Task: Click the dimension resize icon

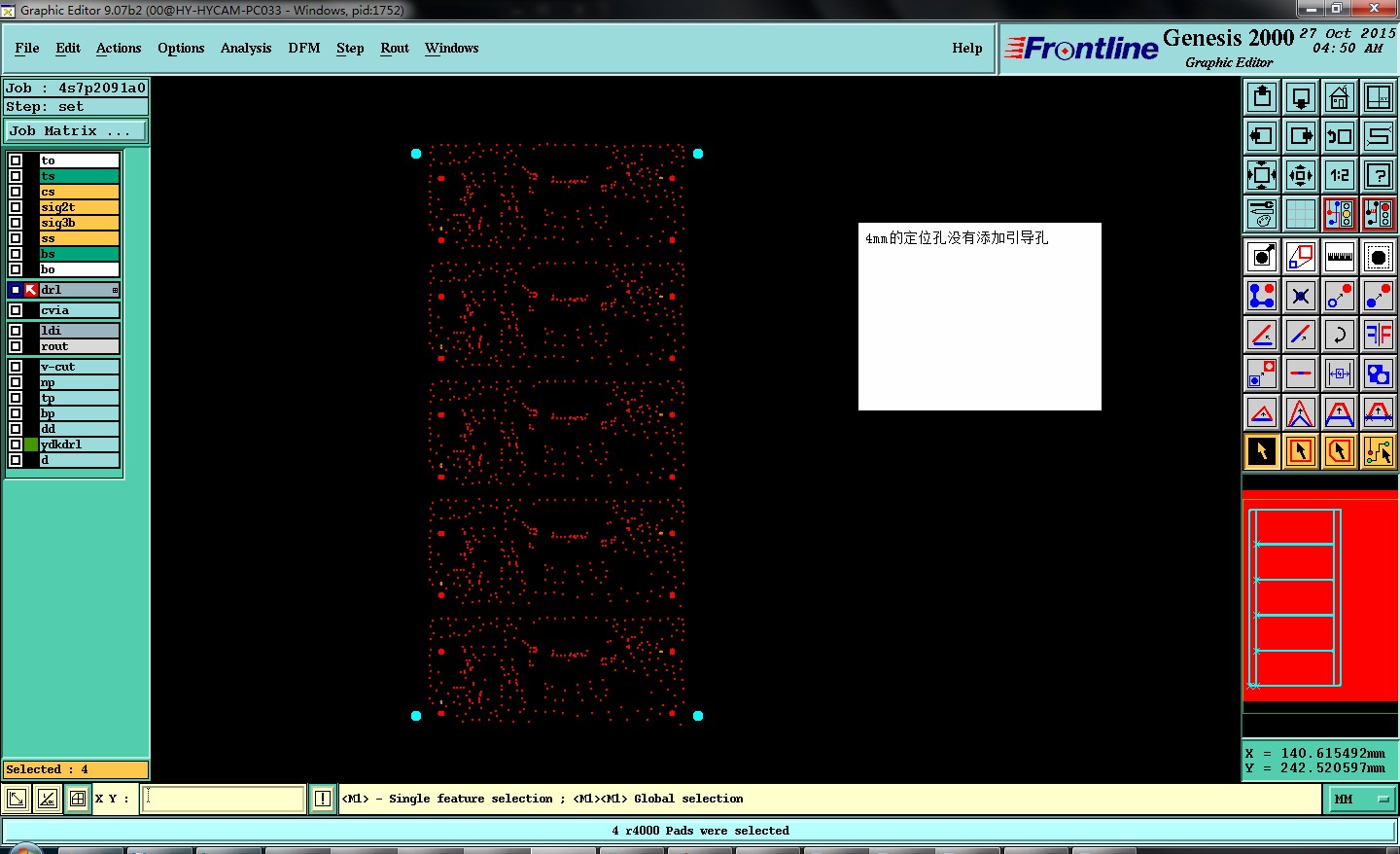Action: [1340, 374]
